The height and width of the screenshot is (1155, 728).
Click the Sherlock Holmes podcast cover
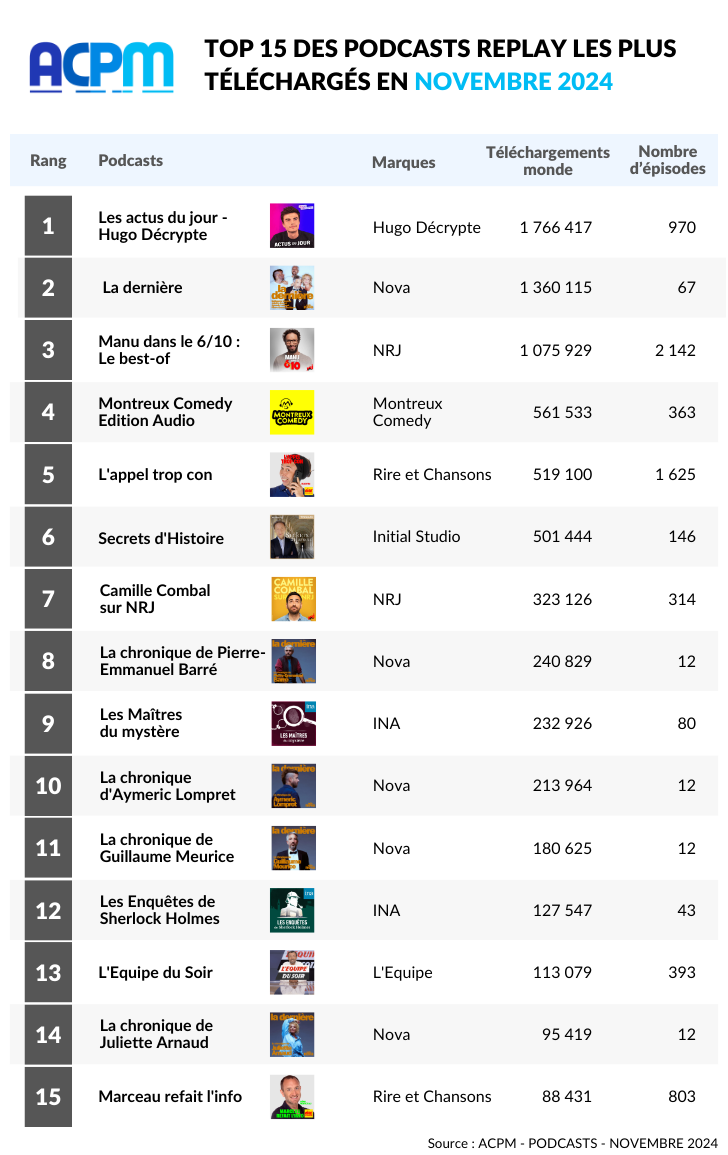(292, 910)
